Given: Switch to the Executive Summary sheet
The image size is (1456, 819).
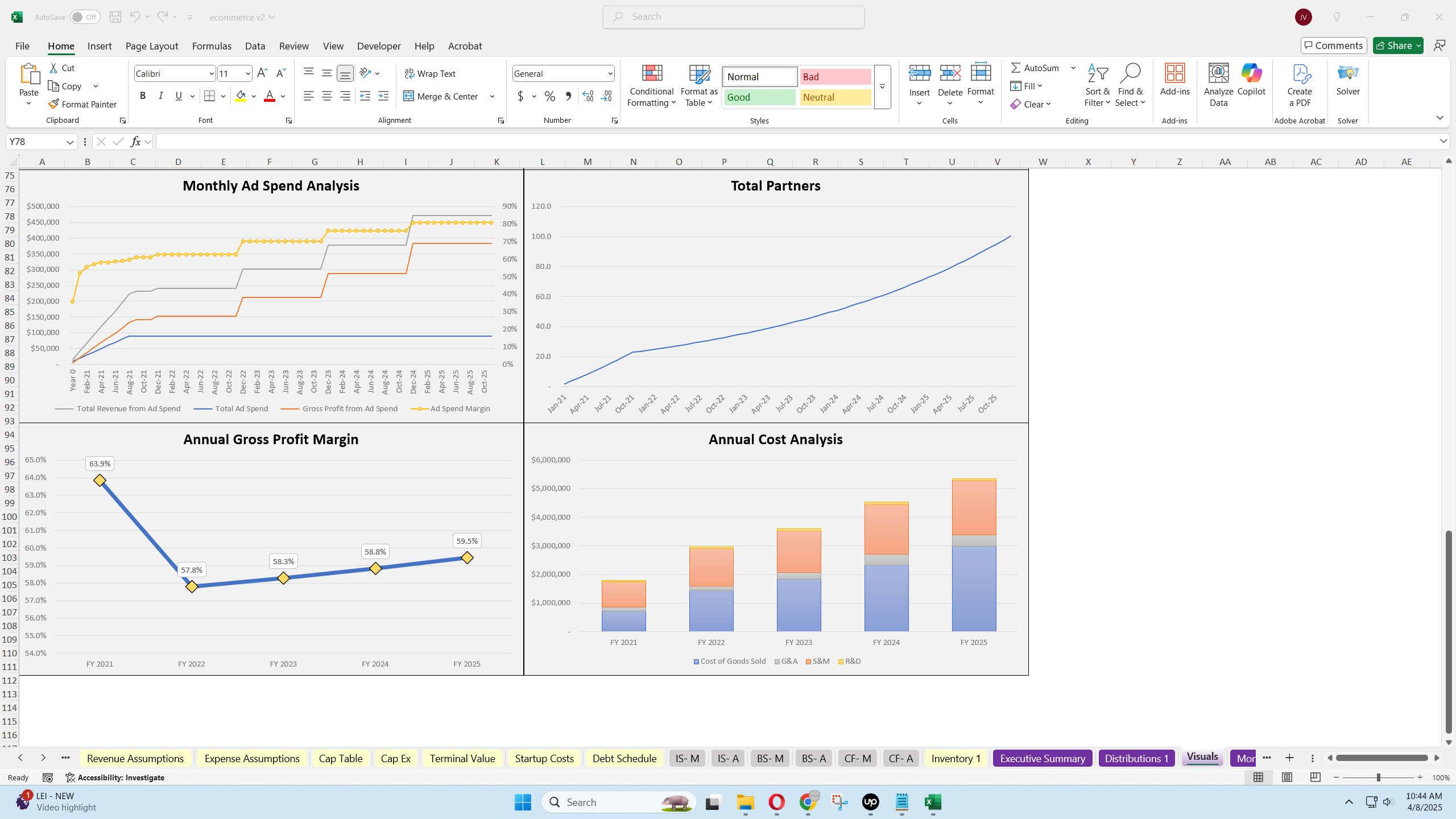Looking at the screenshot, I should point(1042,758).
